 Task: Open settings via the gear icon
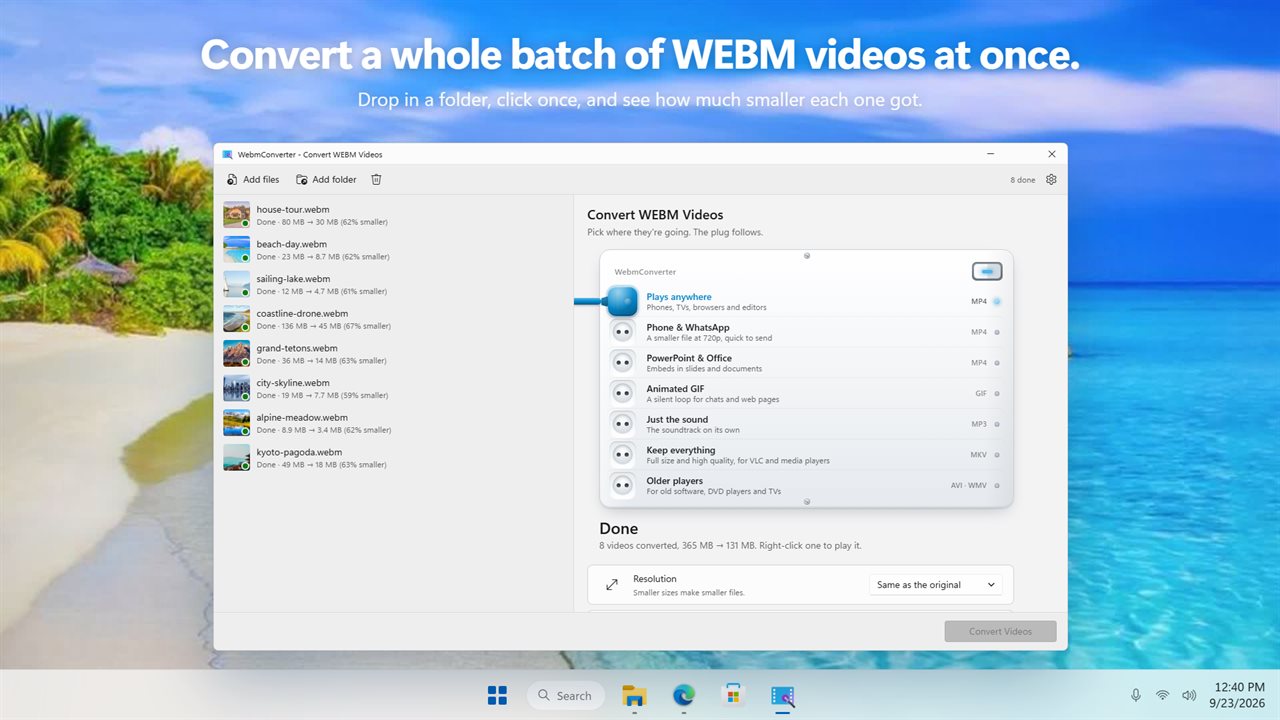(1051, 180)
